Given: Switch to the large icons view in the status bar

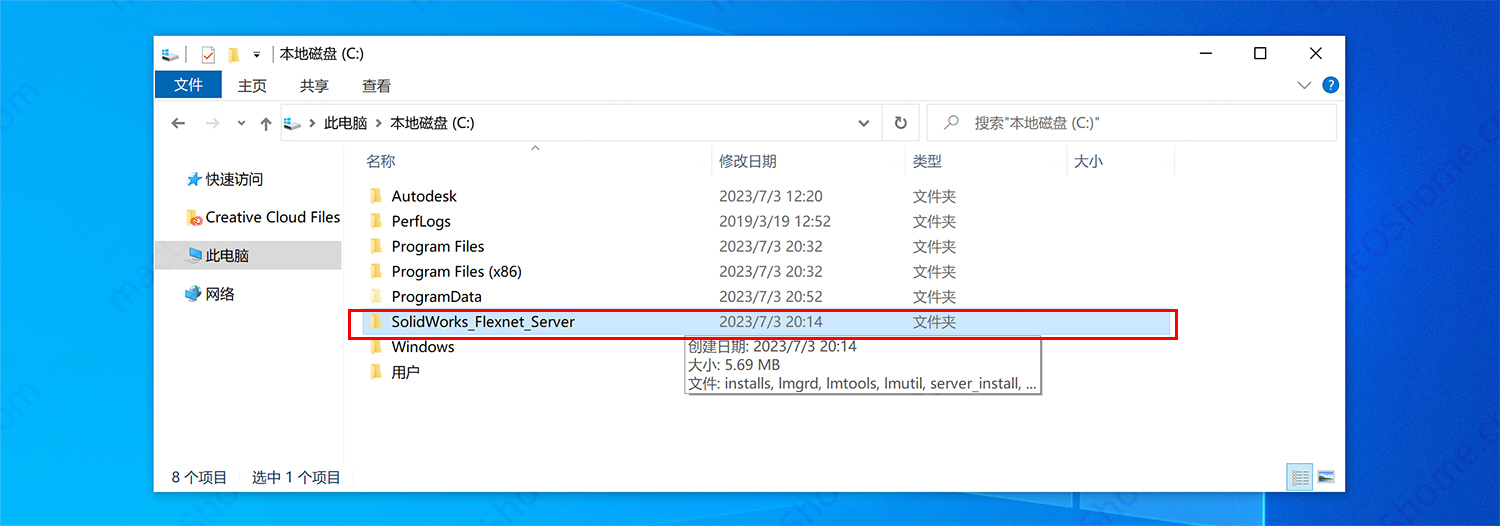Looking at the screenshot, I should (1326, 478).
